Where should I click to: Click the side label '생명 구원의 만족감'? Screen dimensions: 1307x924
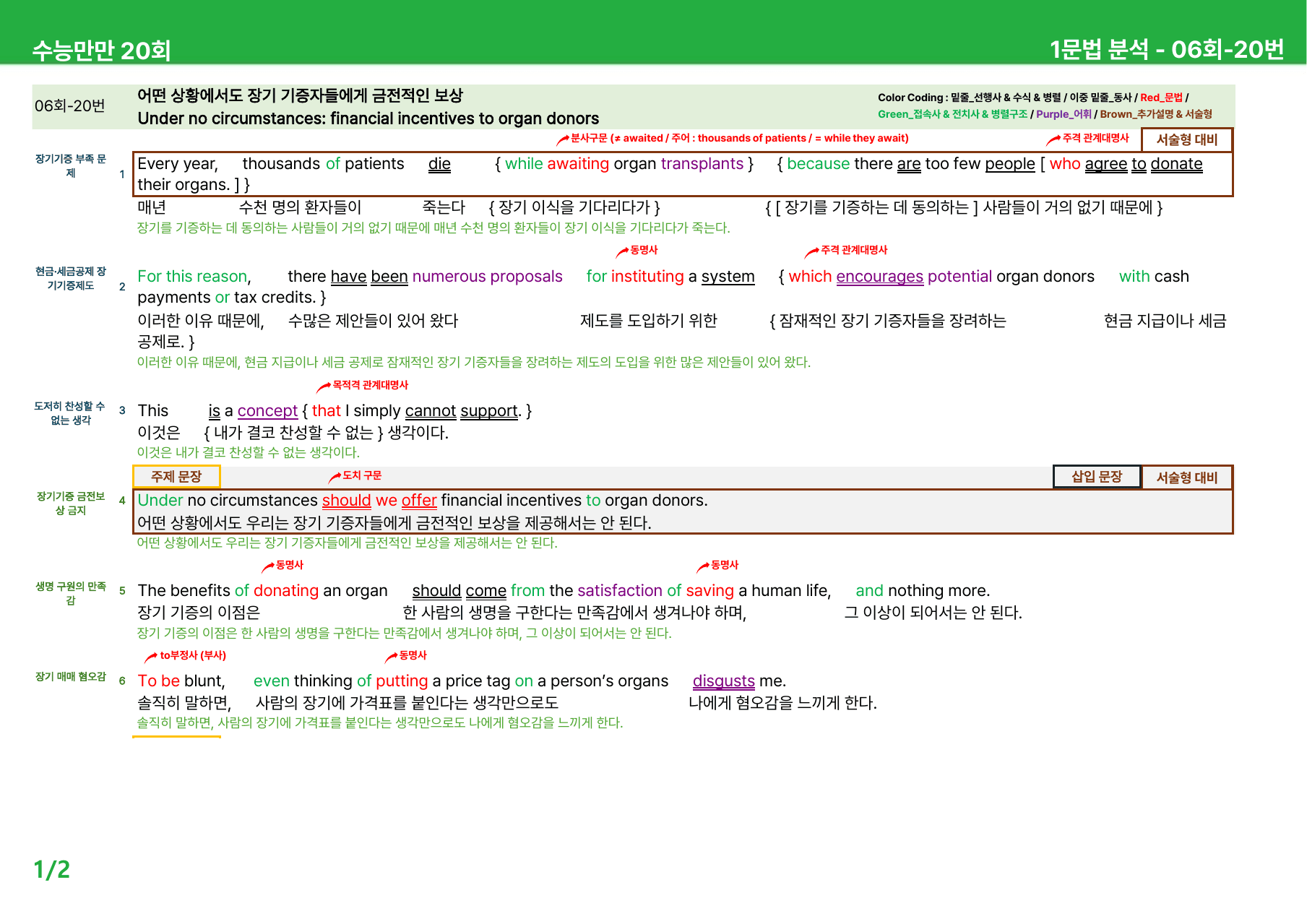71,593
